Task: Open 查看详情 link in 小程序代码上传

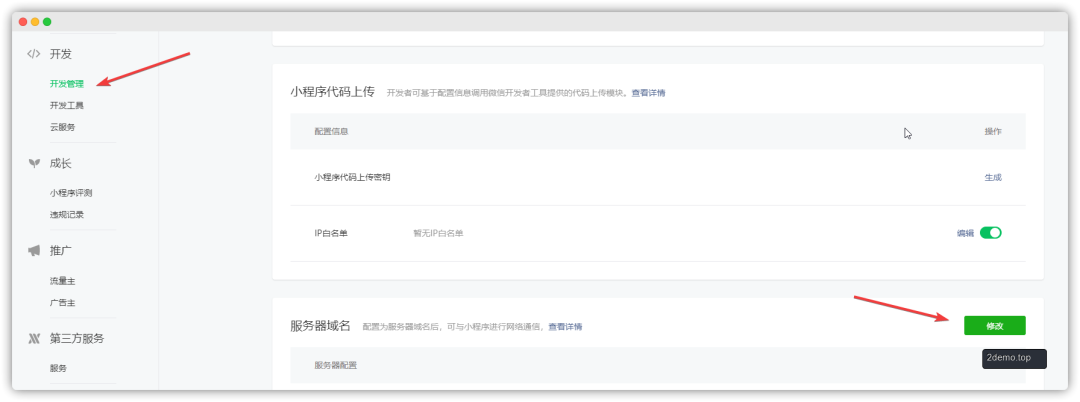Action: (648, 93)
